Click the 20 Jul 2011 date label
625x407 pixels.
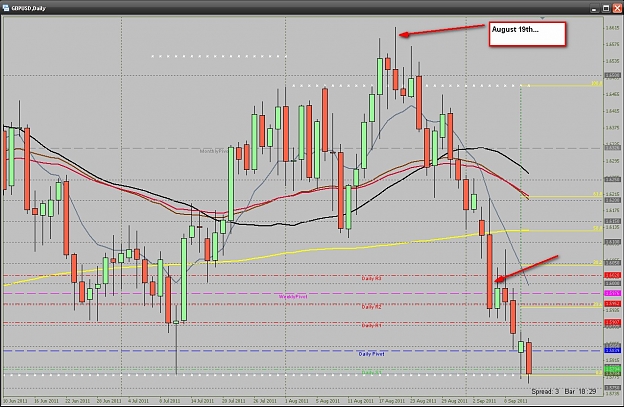coord(234,401)
